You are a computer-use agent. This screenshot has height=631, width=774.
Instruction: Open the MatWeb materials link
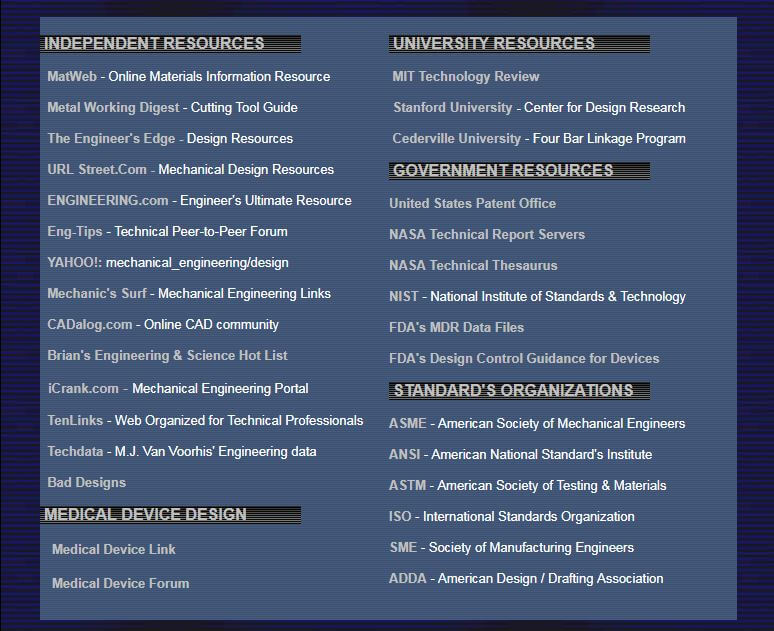click(72, 77)
